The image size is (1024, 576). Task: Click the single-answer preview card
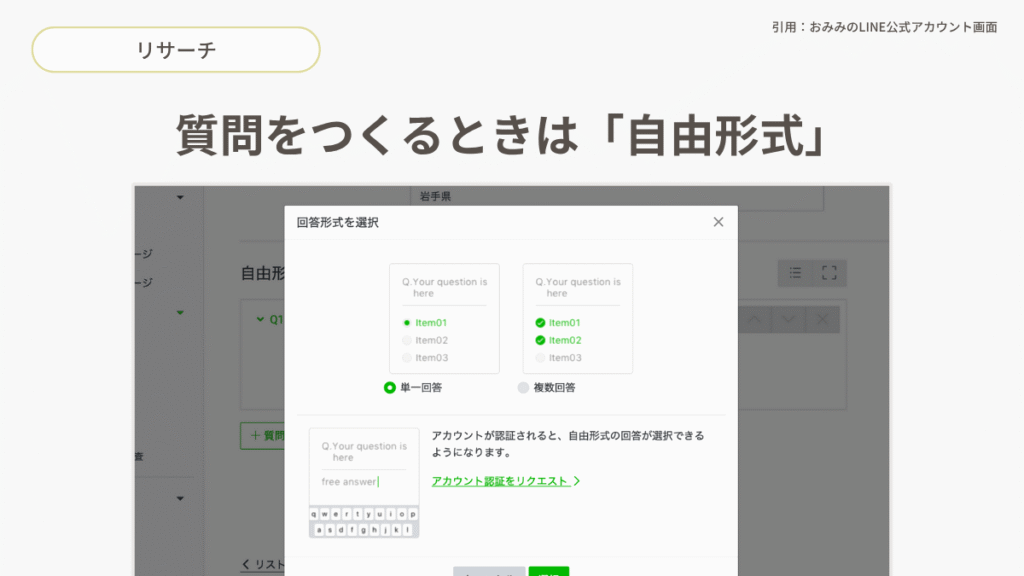444,318
